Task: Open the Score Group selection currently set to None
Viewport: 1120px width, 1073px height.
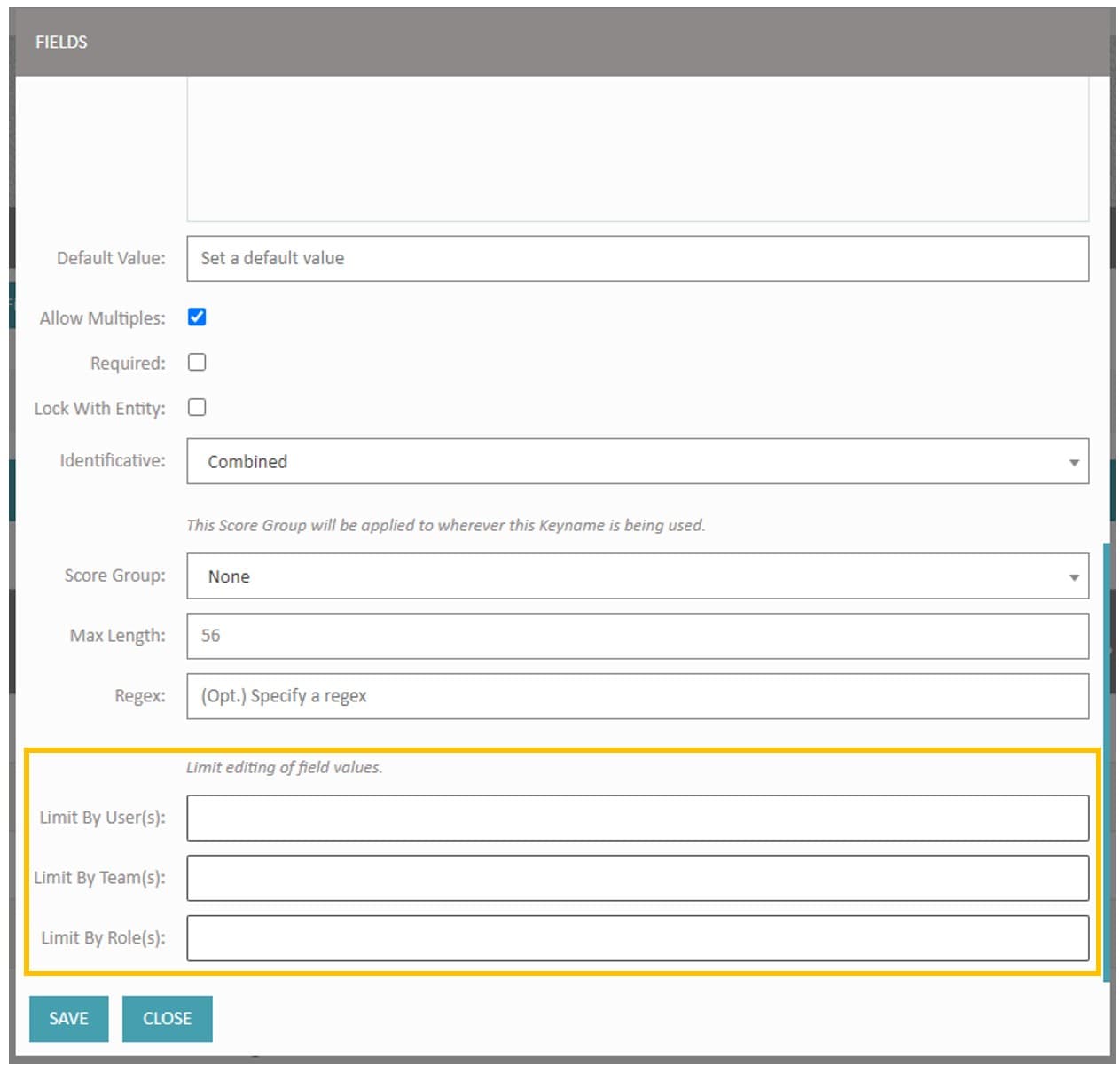Action: (621, 576)
